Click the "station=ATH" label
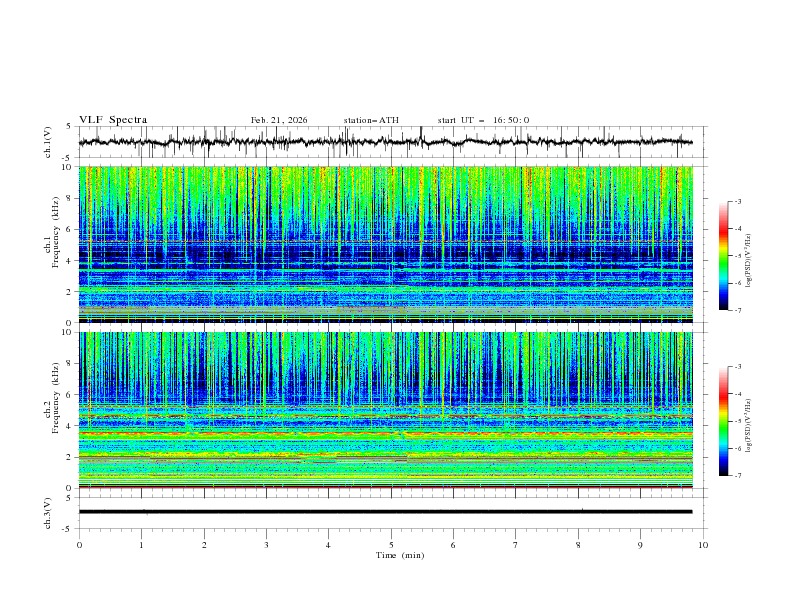 [371, 120]
